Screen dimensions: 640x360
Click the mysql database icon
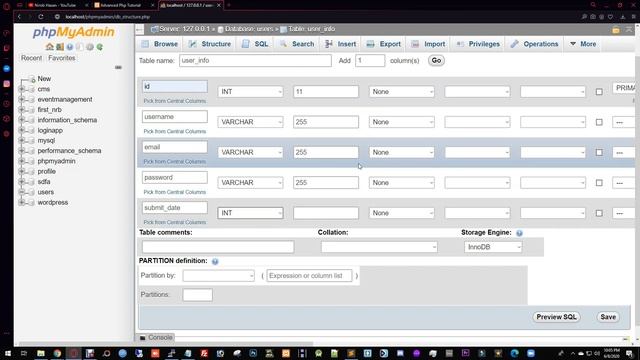point(31,140)
